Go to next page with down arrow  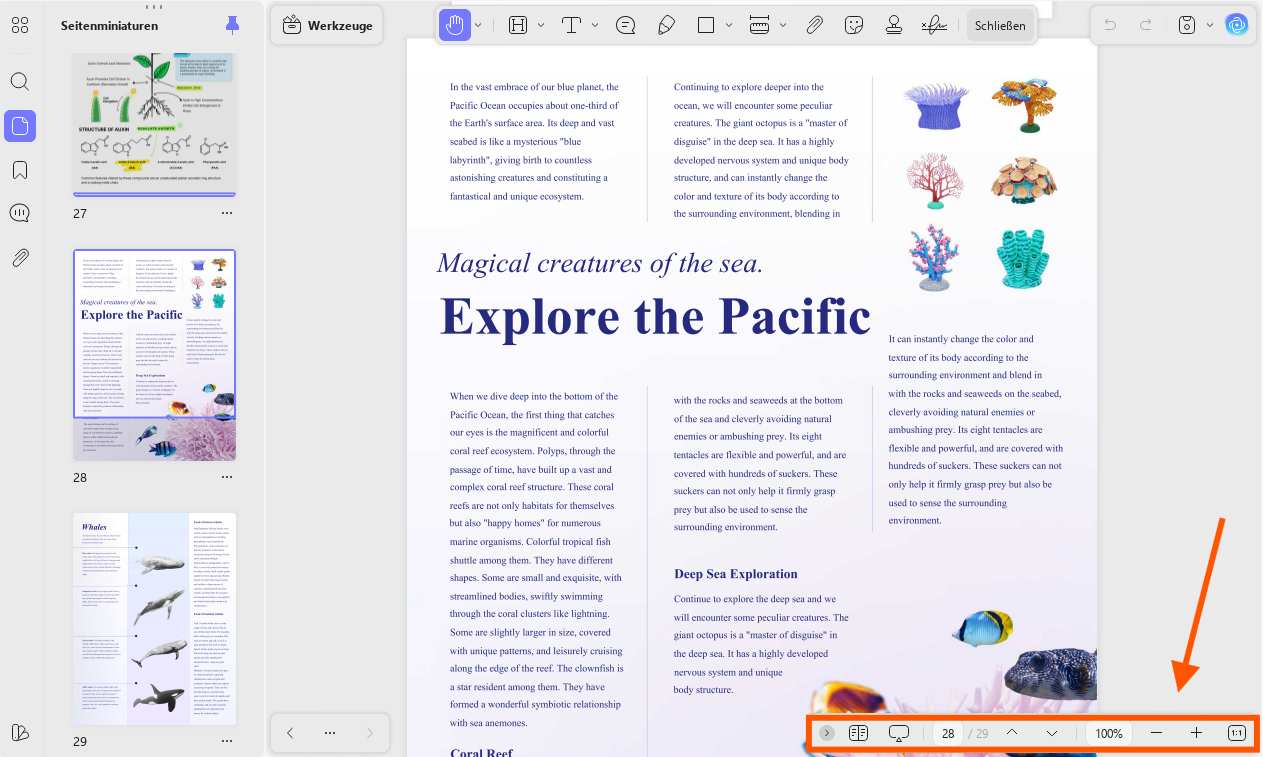[1052, 733]
